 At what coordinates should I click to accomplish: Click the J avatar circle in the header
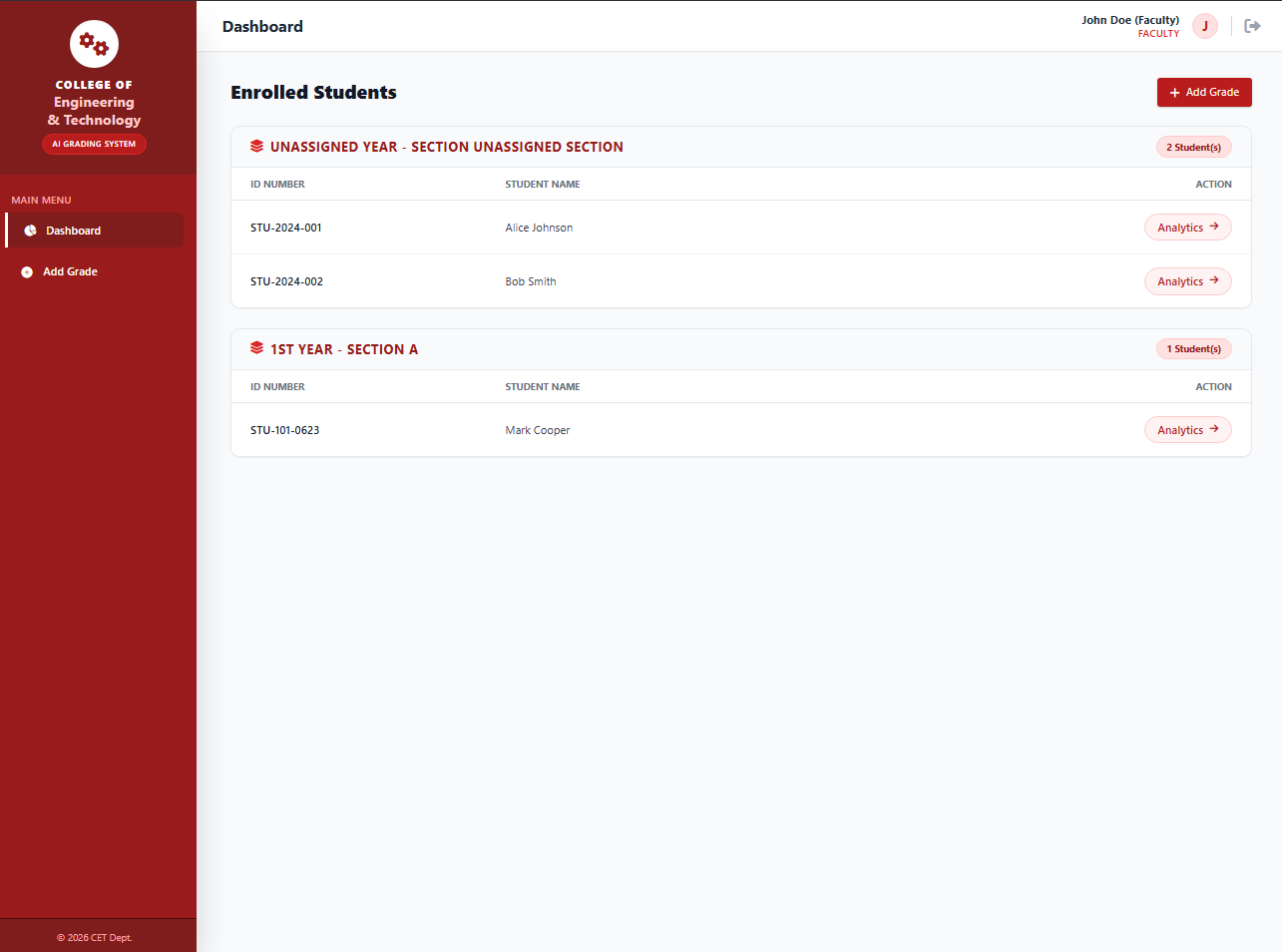[x=1204, y=25]
